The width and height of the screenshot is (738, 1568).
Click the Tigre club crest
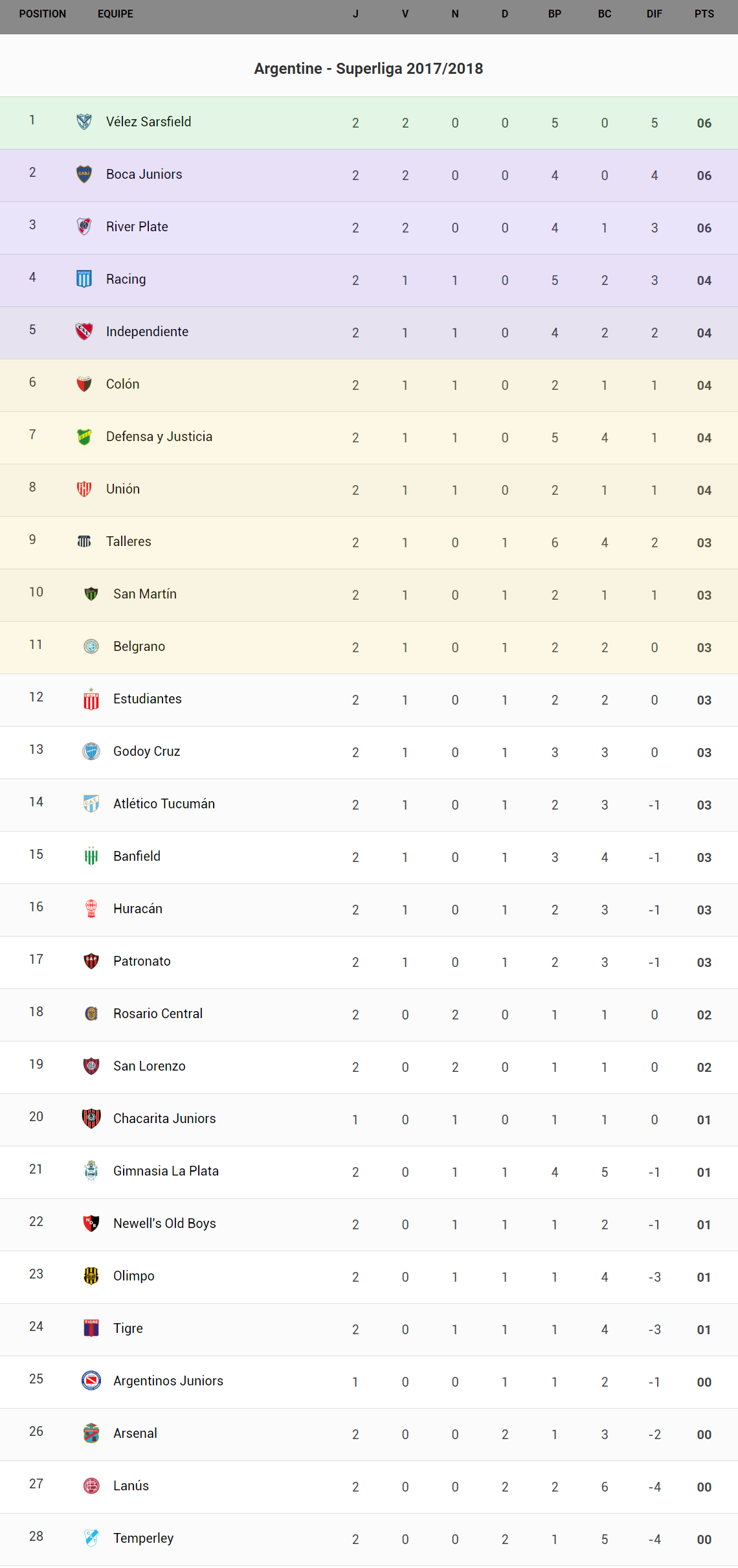pyautogui.click(x=91, y=1328)
